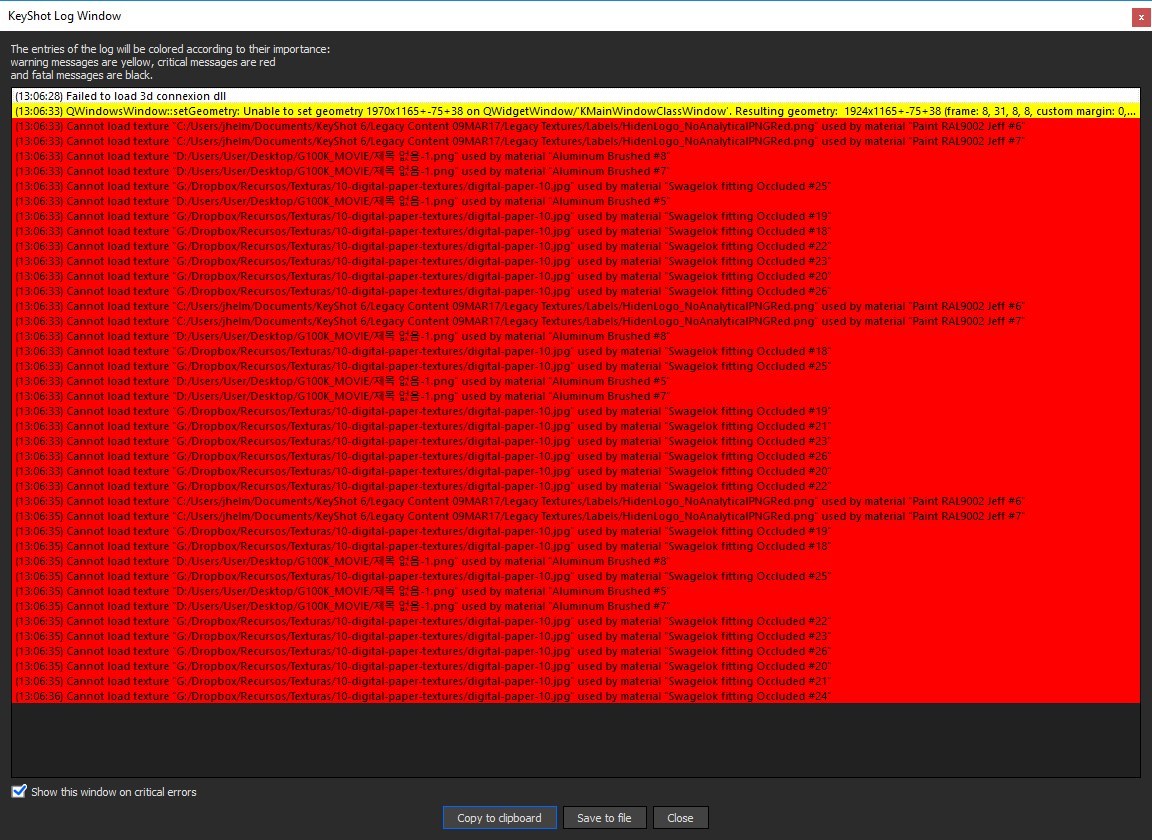The width and height of the screenshot is (1152, 840).
Task: Select 13:06:36 entry for Swagelok fitting Occluded #24
Action: (576, 696)
